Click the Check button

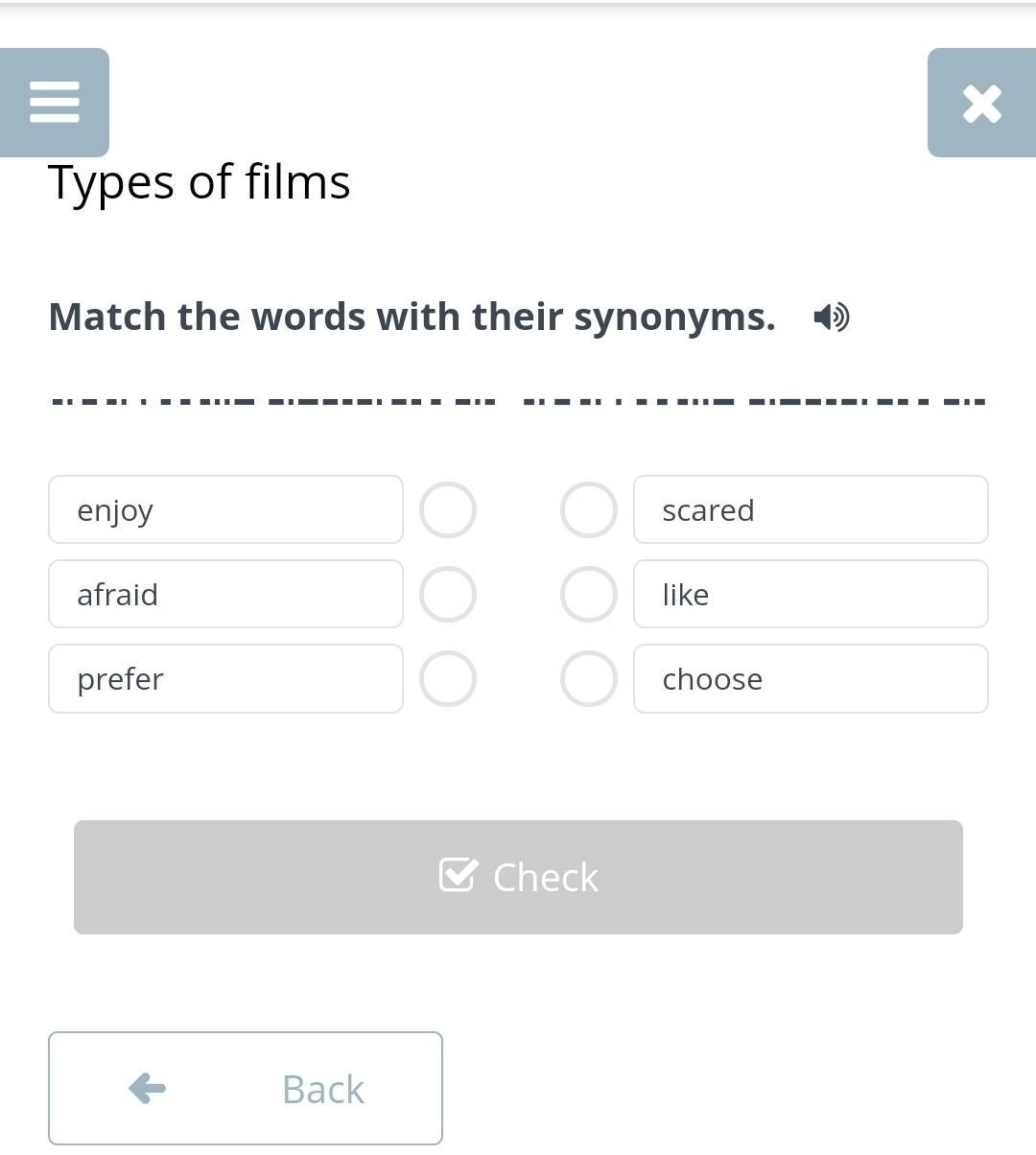(518, 877)
